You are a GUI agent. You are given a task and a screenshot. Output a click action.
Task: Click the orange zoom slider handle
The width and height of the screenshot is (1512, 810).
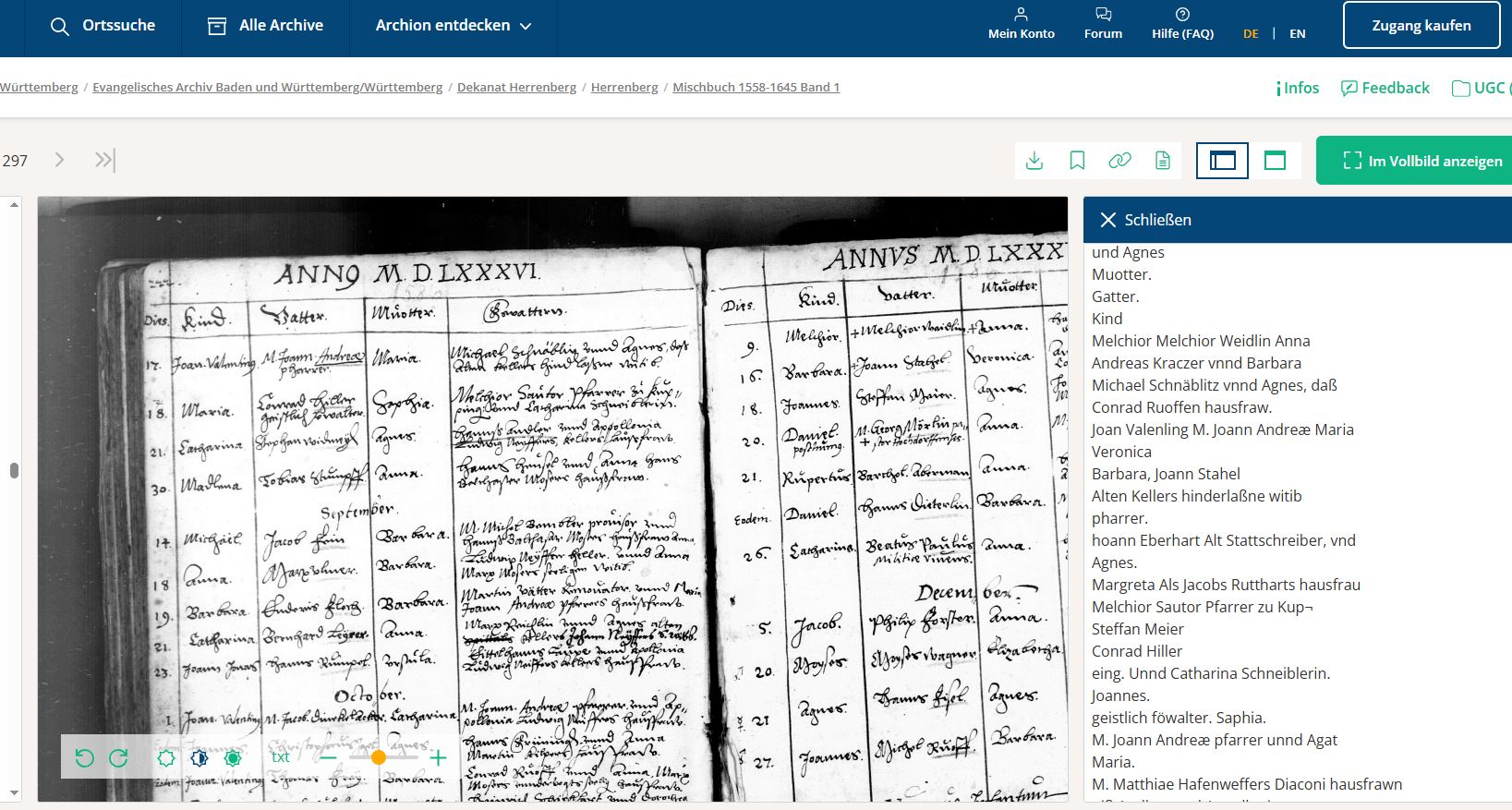pyautogui.click(x=378, y=757)
